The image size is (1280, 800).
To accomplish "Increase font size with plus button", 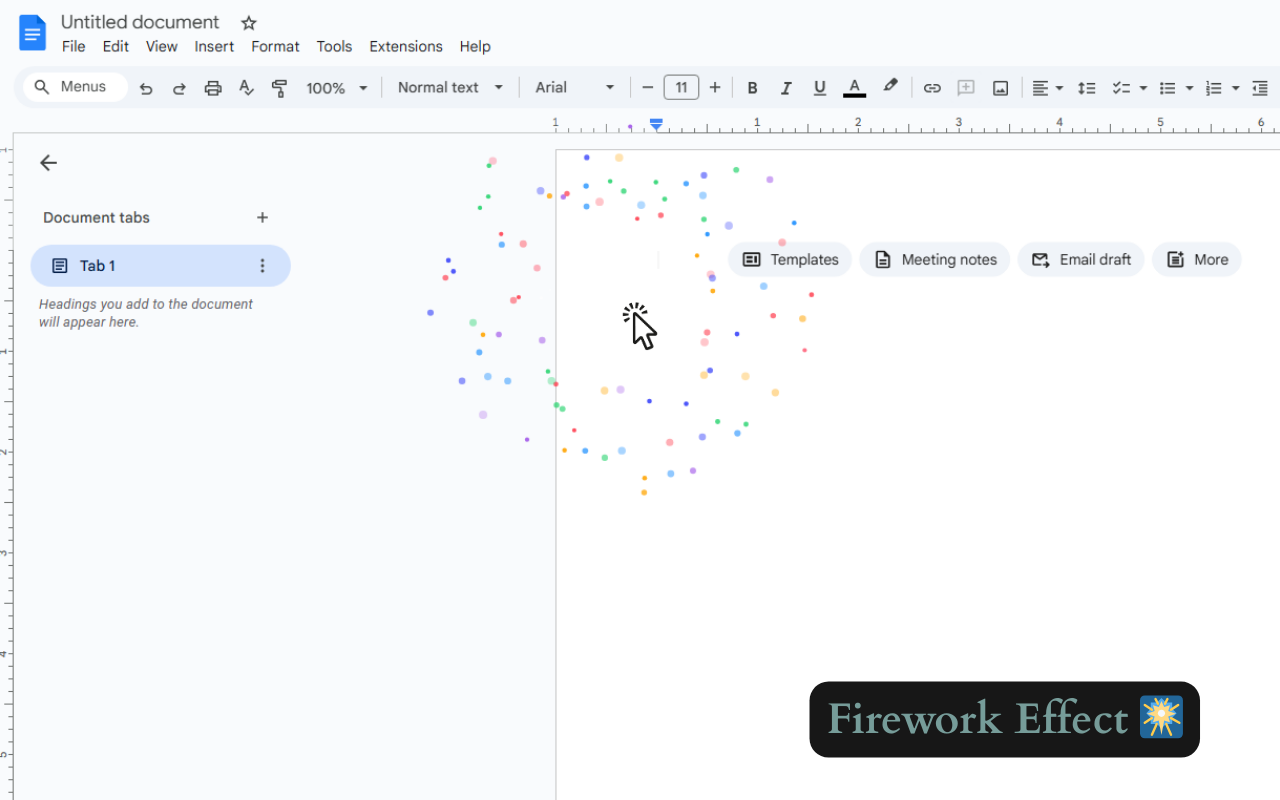I will [x=715, y=88].
